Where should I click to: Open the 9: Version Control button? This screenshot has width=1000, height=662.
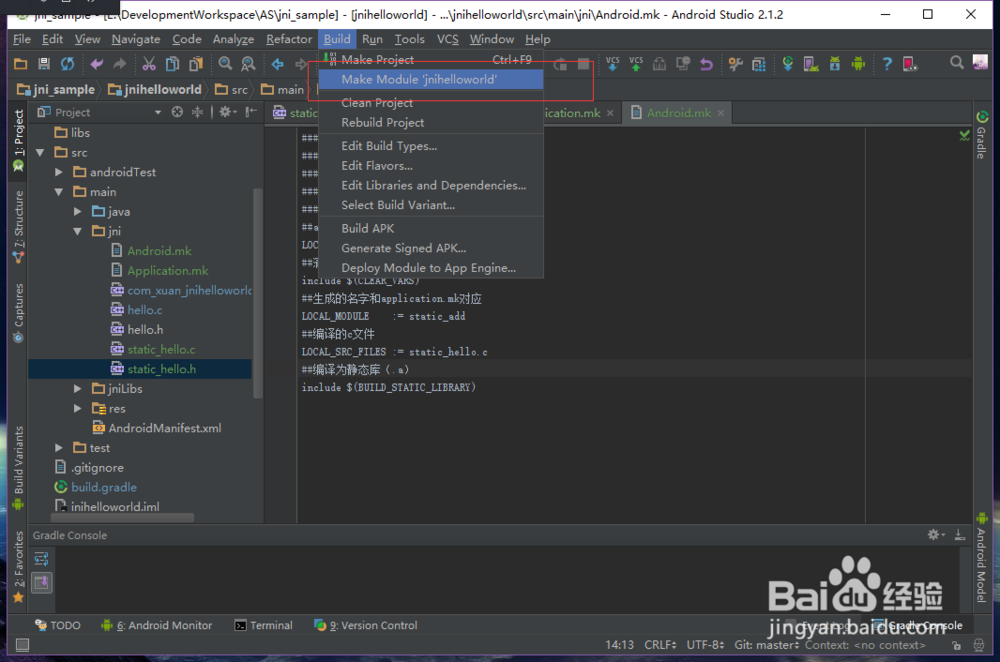point(366,625)
